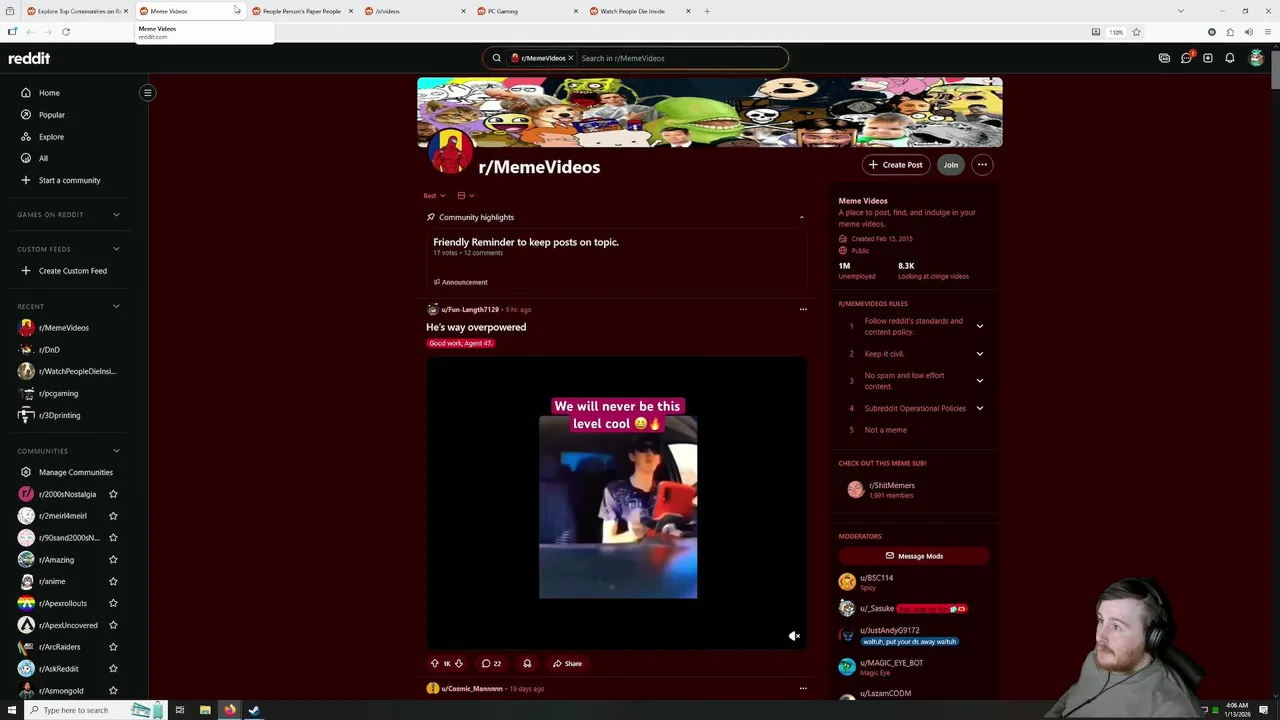Viewport: 1280px width, 720px height.
Task: Collapse the Games on Reddit section
Action: point(116,214)
